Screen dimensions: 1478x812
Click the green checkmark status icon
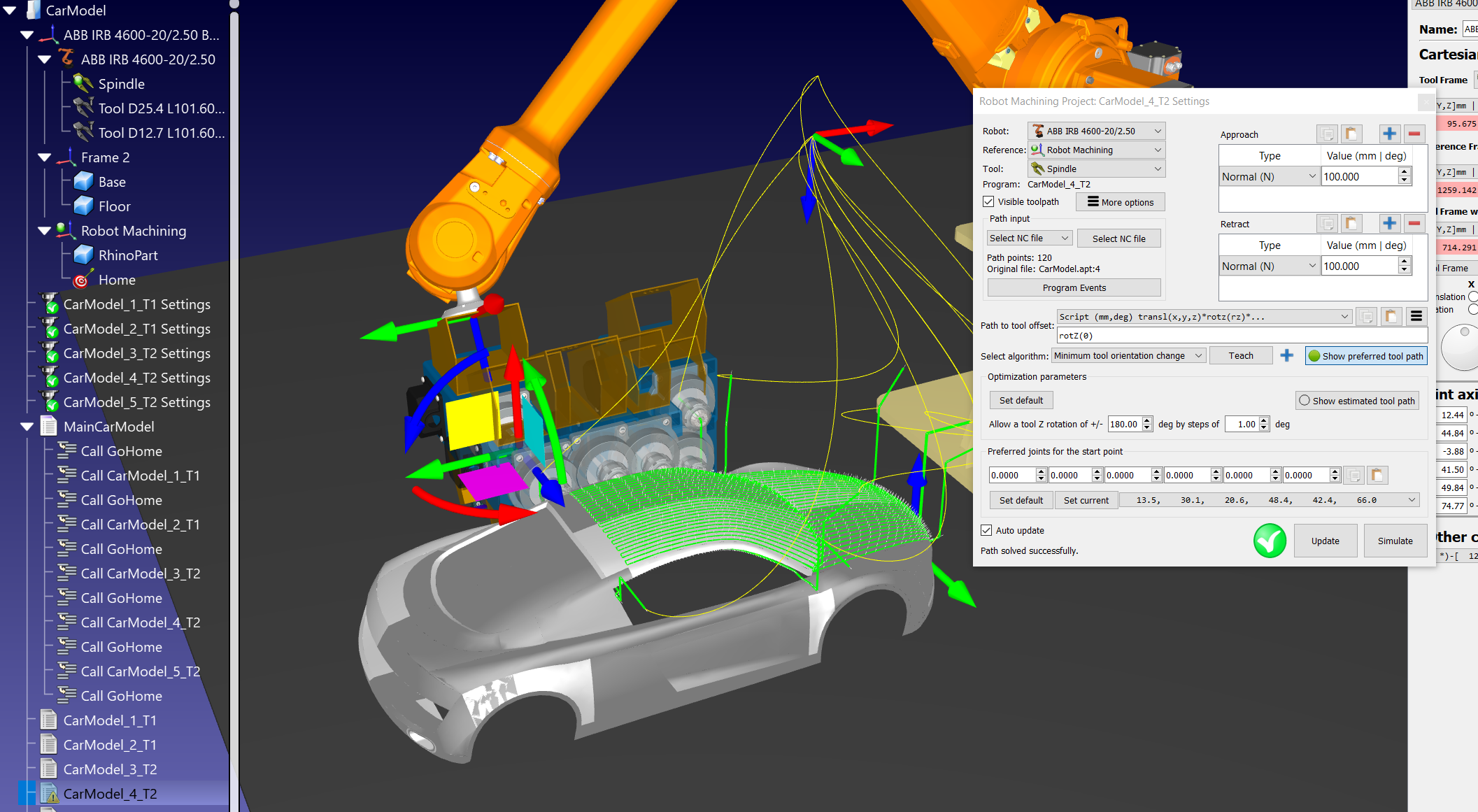(1270, 540)
